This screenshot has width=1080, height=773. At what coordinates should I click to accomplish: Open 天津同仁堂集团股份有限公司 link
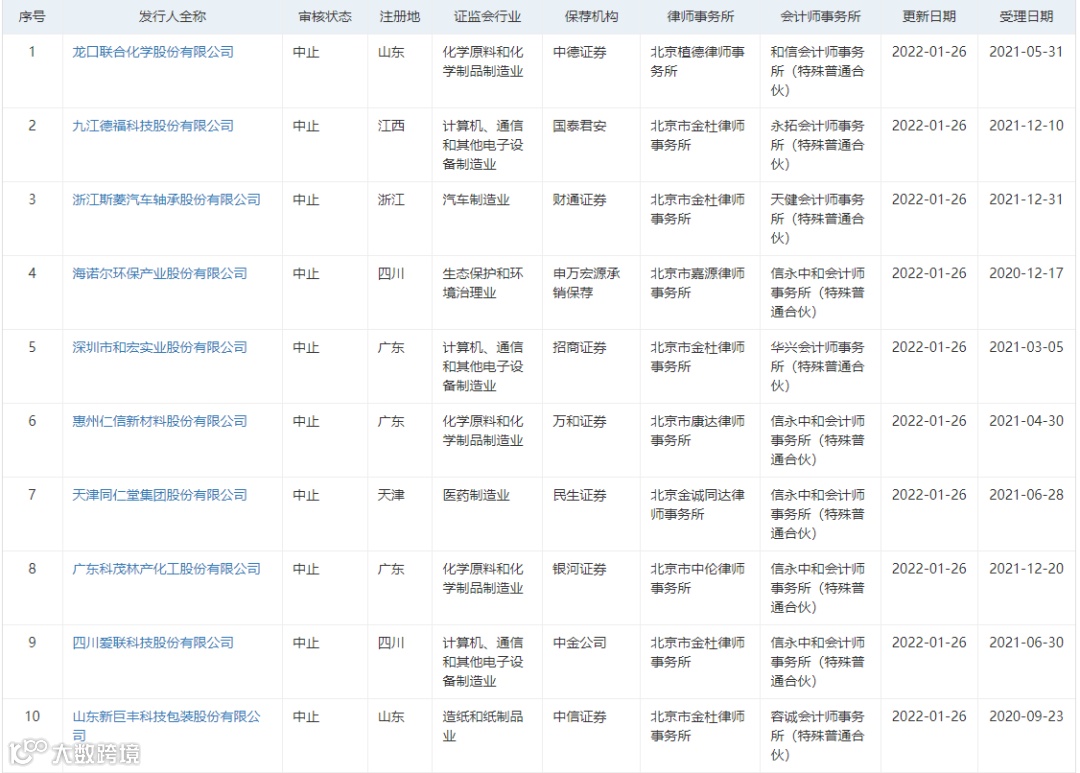(x=160, y=495)
